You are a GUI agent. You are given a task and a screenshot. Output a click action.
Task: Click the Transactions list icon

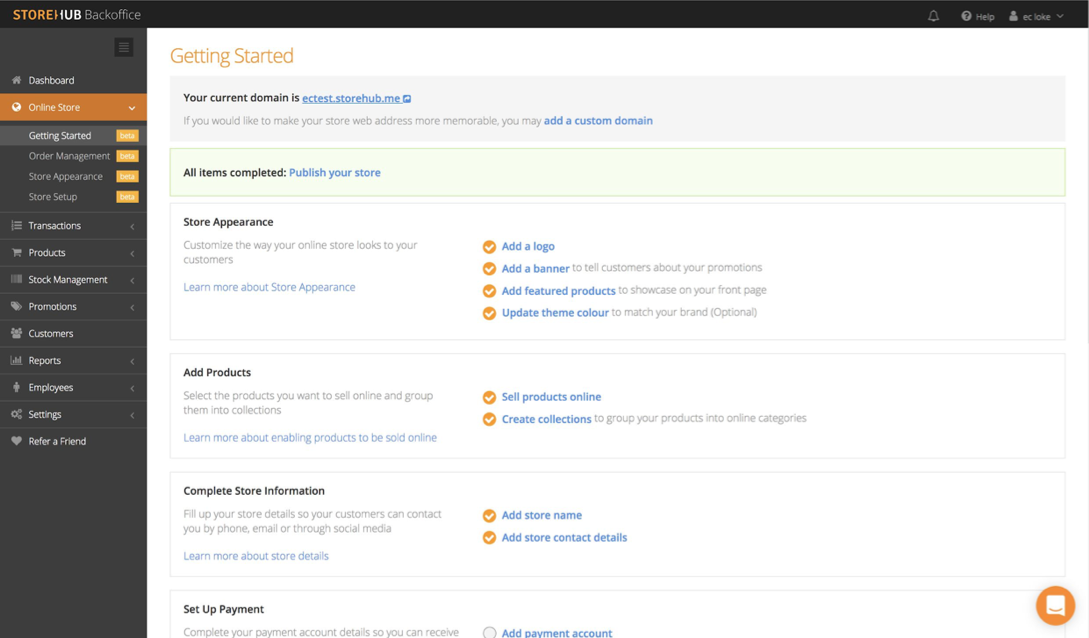pyautogui.click(x=17, y=225)
